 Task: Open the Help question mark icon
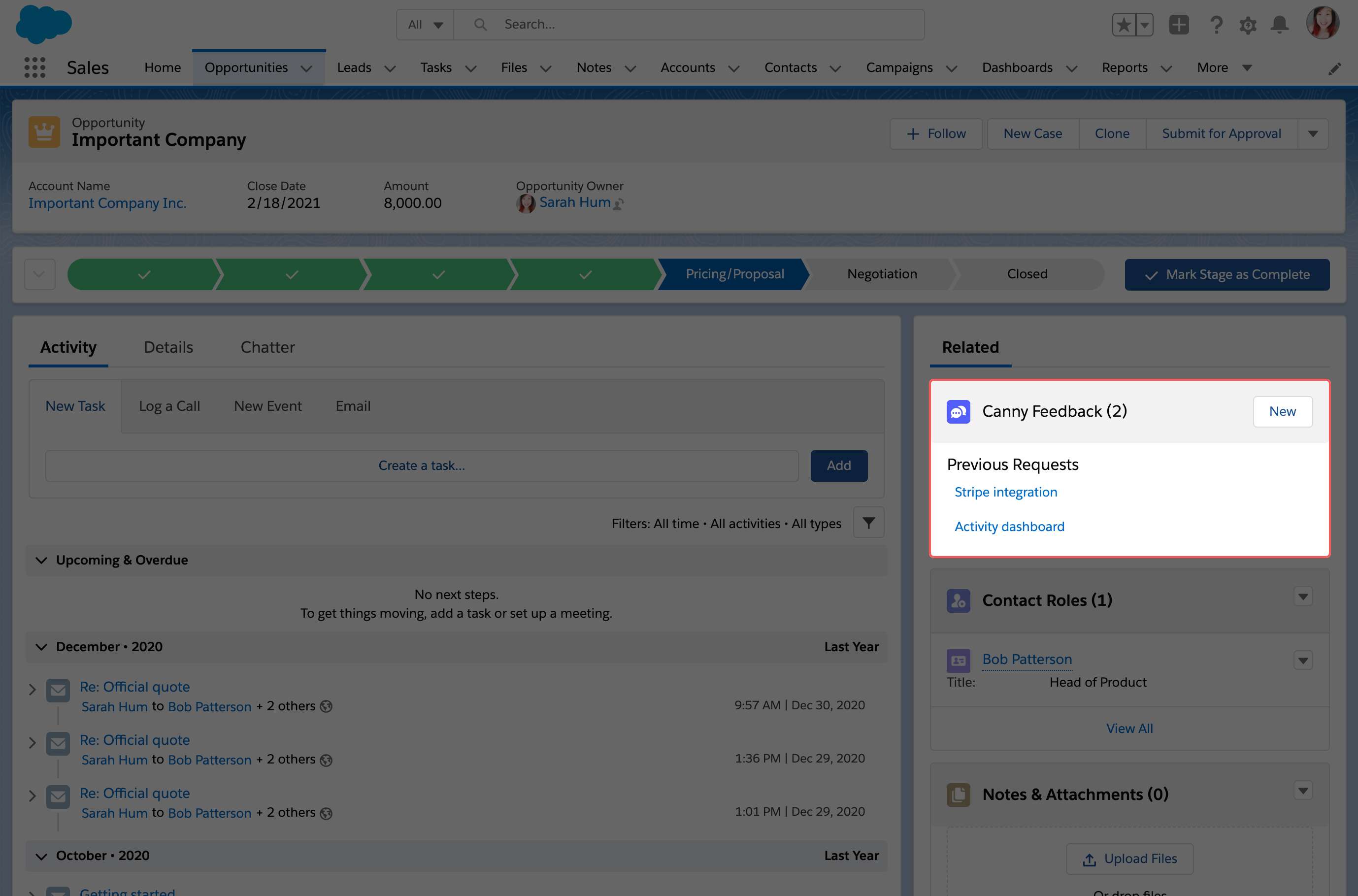point(1216,25)
